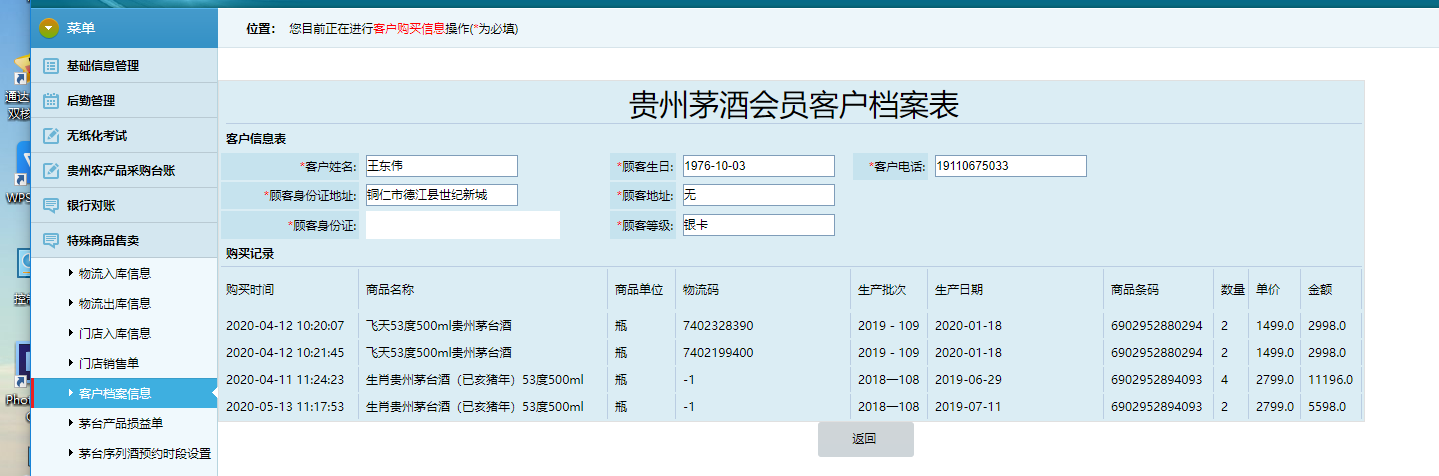Click the edit icon beside 贵州农产品采购台账
This screenshot has width=1439, height=476.
[51, 171]
